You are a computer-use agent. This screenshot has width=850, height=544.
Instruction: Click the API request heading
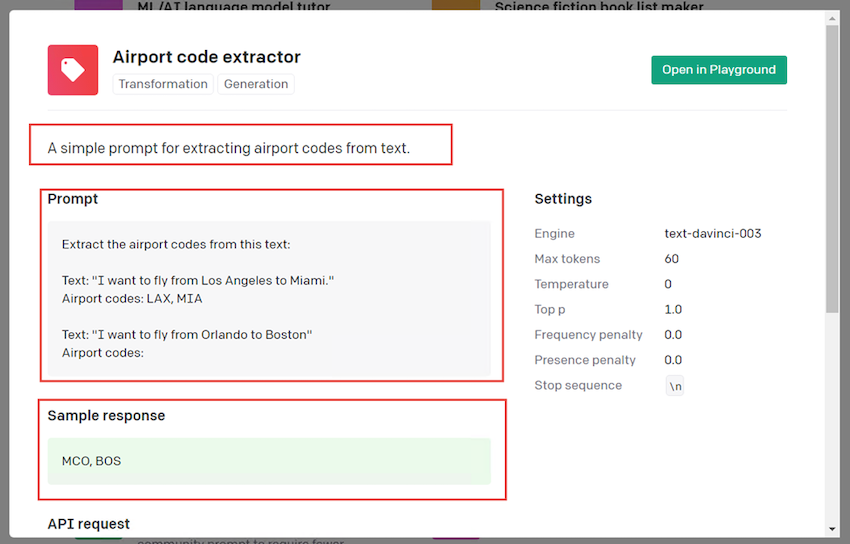89,524
